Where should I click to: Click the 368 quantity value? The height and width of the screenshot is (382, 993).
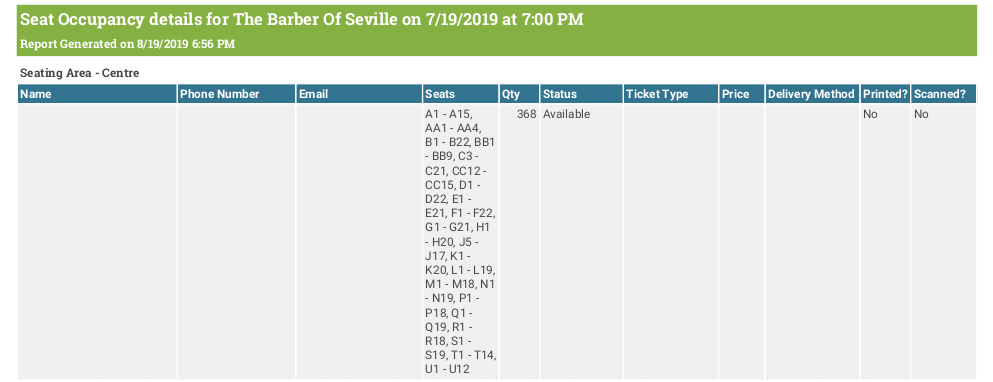pos(526,115)
